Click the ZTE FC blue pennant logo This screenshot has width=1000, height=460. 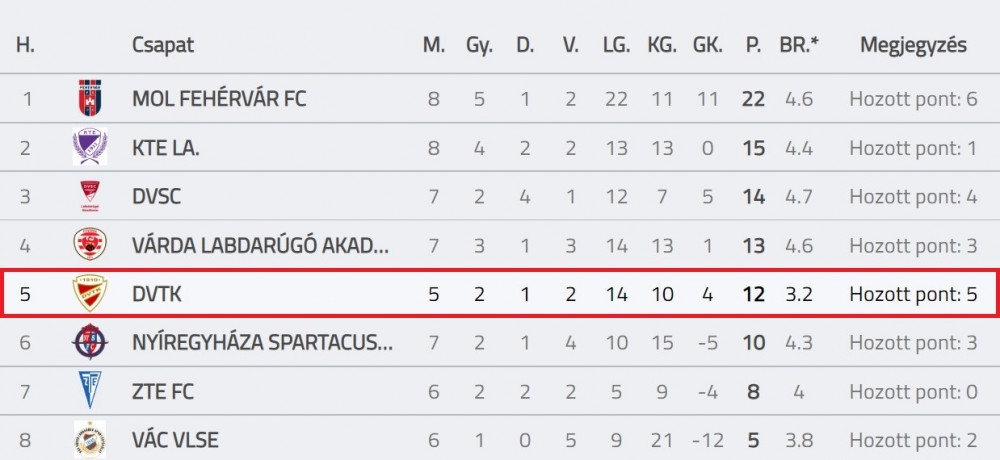90,391
